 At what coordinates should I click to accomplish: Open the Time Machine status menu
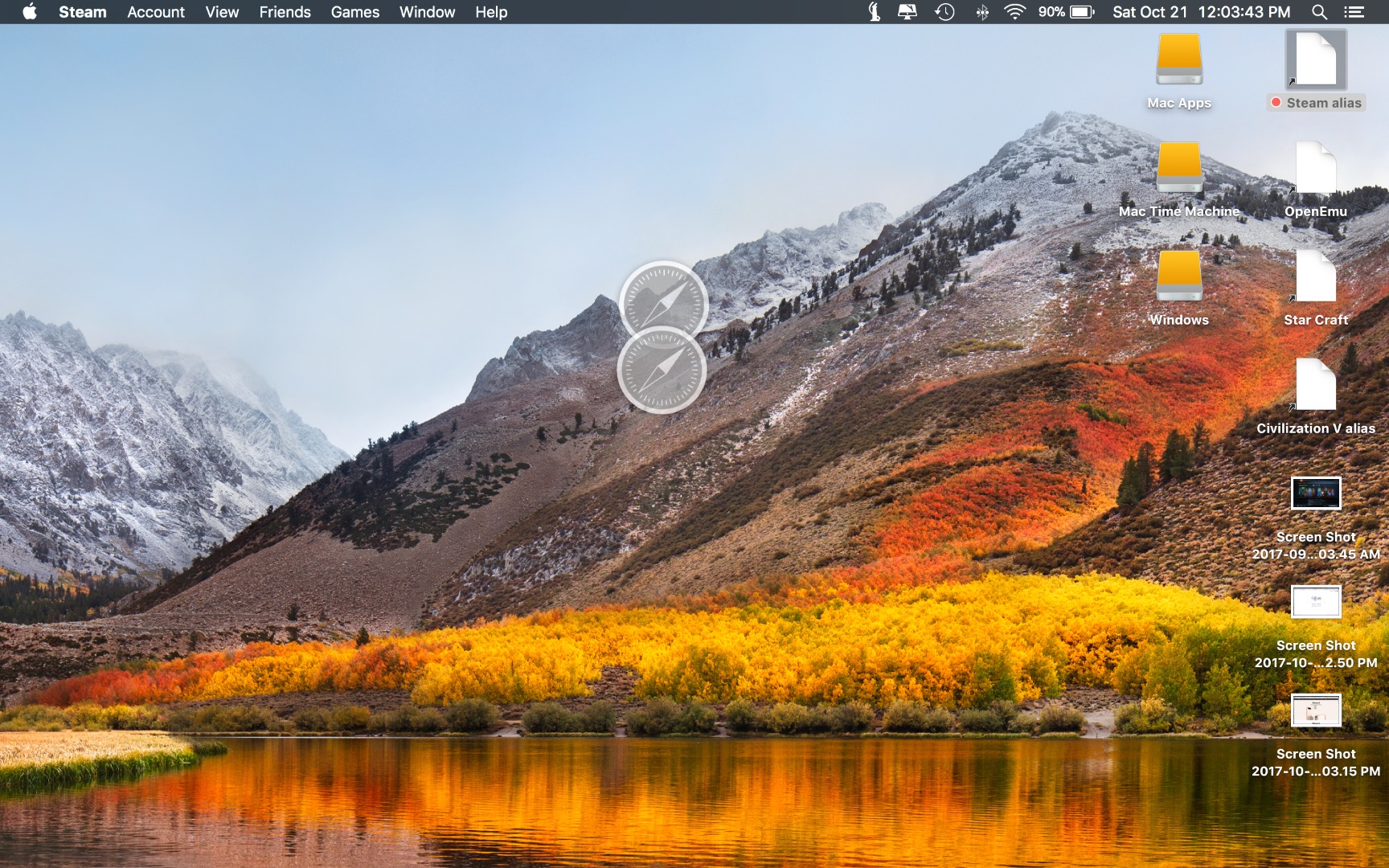click(945, 12)
